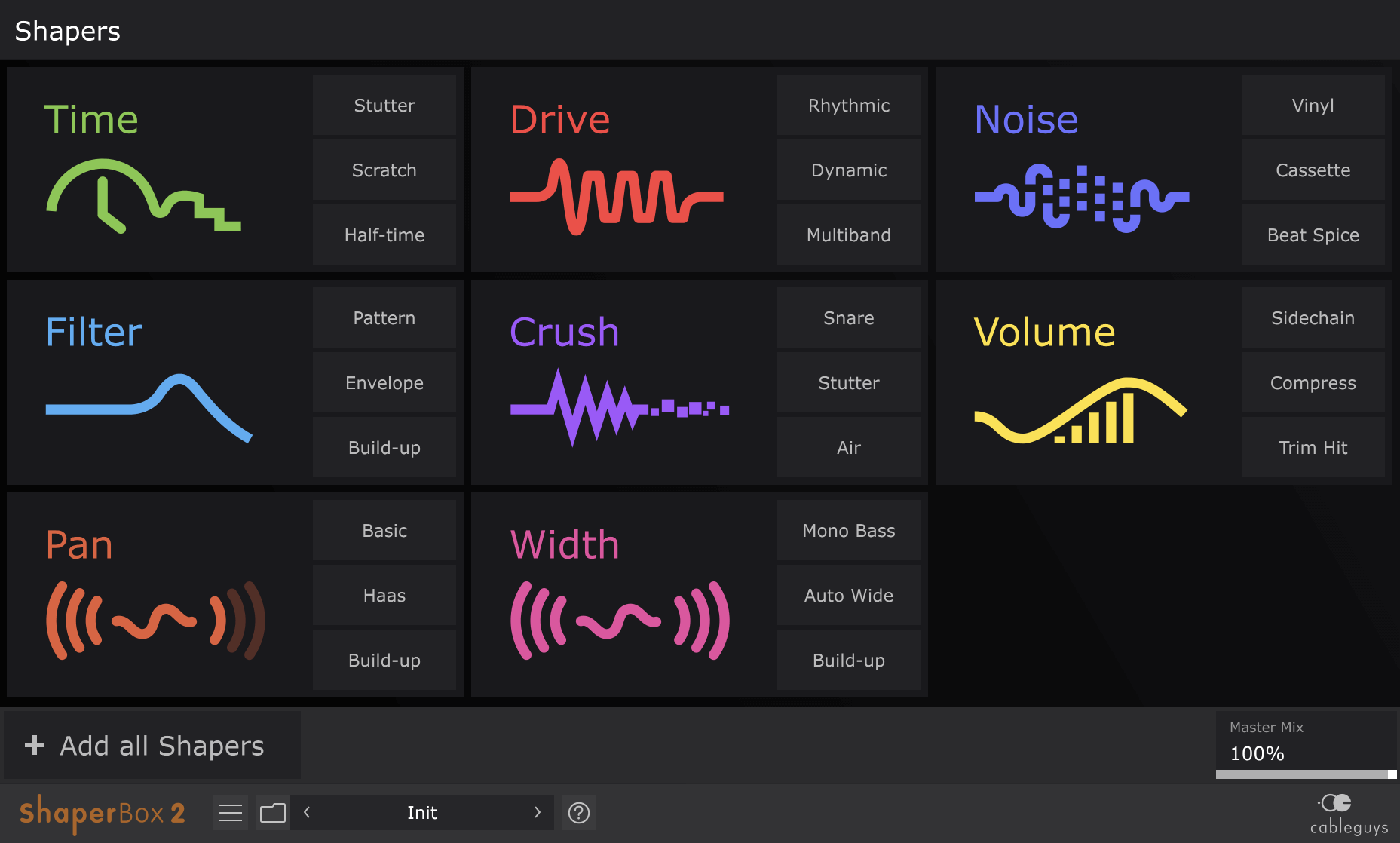Load the Multiband Drive preset

tap(849, 235)
